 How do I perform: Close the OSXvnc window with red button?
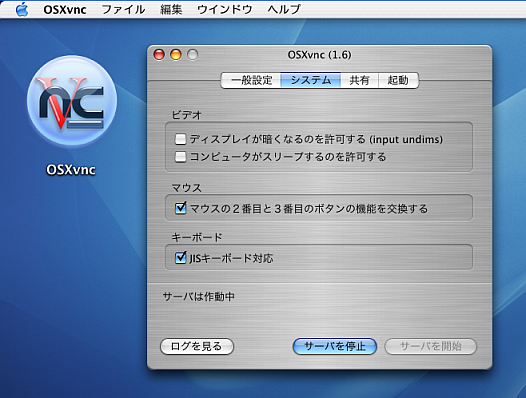click(159, 55)
